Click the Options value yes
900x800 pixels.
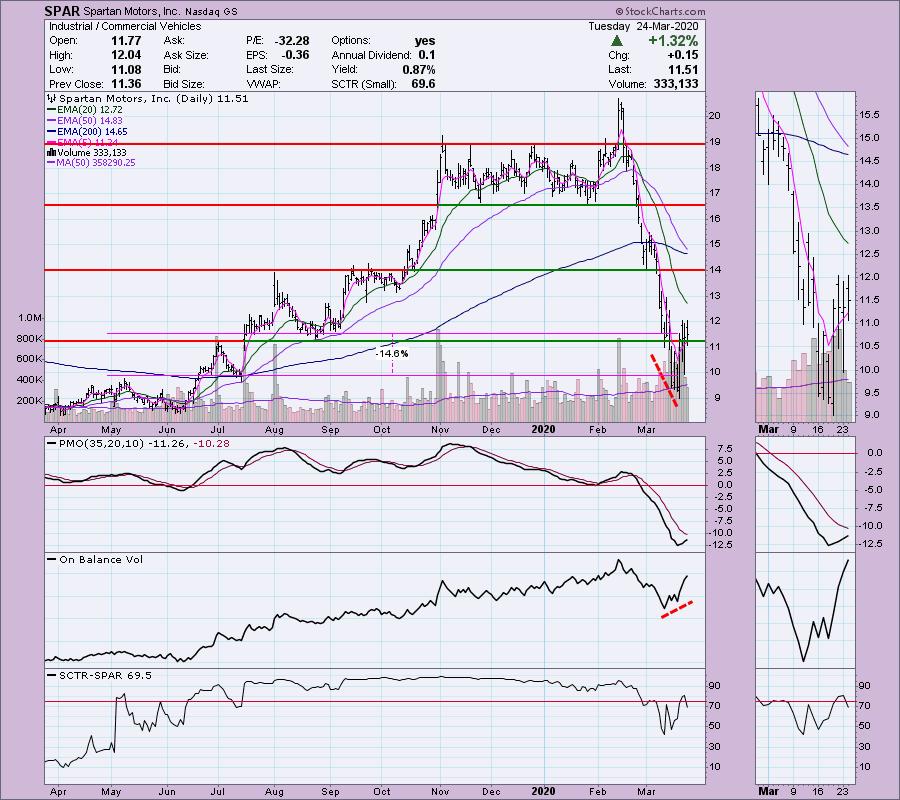[425, 41]
